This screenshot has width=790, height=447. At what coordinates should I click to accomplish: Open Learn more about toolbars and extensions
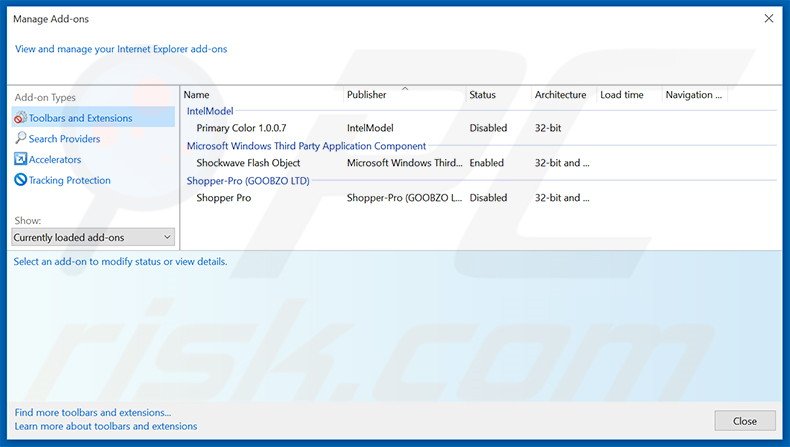(x=106, y=426)
